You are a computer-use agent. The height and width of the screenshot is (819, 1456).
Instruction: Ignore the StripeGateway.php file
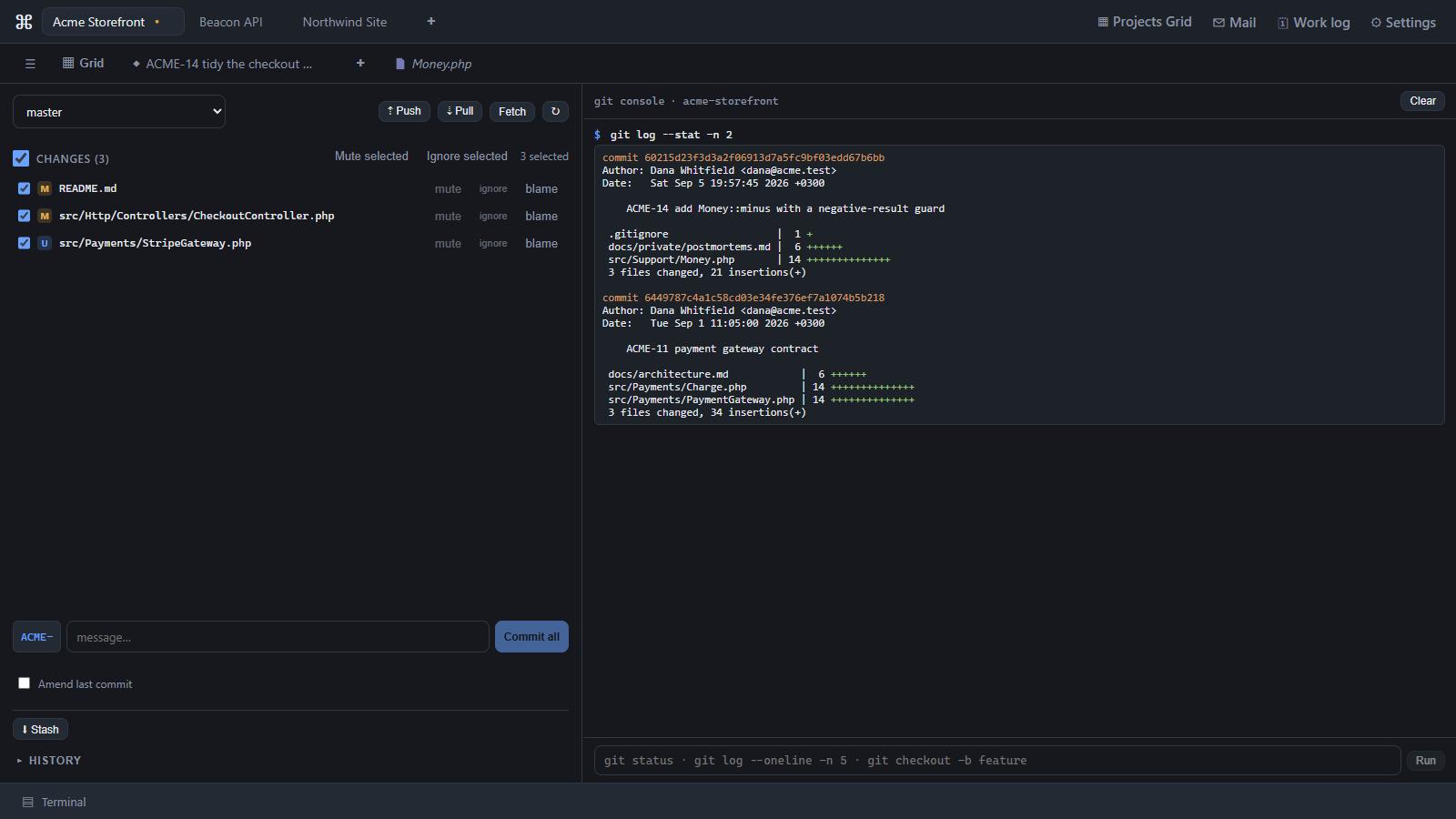pos(493,243)
